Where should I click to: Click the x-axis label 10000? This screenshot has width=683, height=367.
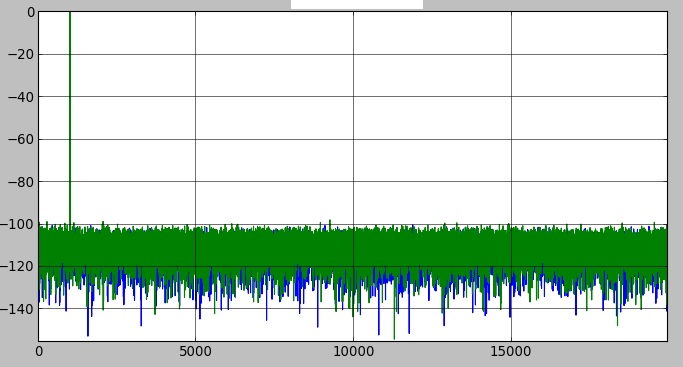coord(353,352)
